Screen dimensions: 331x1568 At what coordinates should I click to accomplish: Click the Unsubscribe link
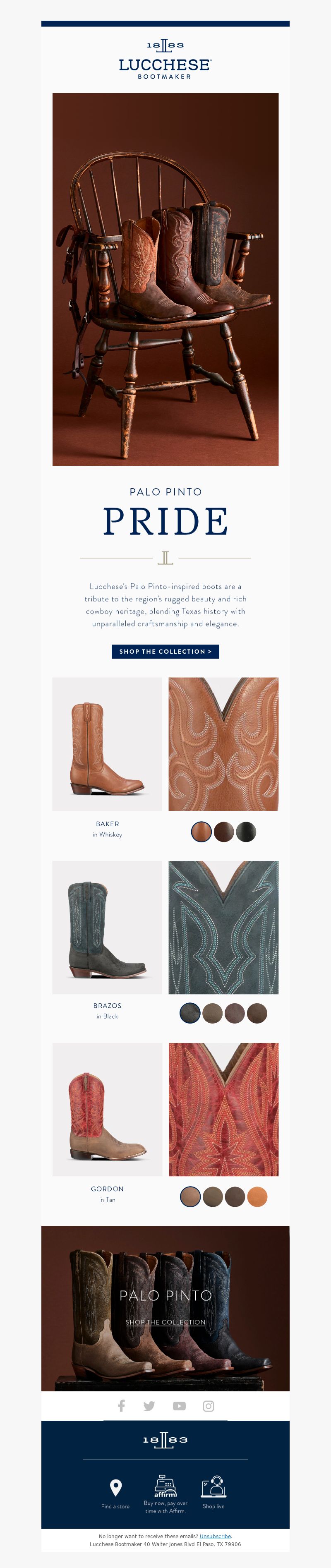[x=216, y=1536]
